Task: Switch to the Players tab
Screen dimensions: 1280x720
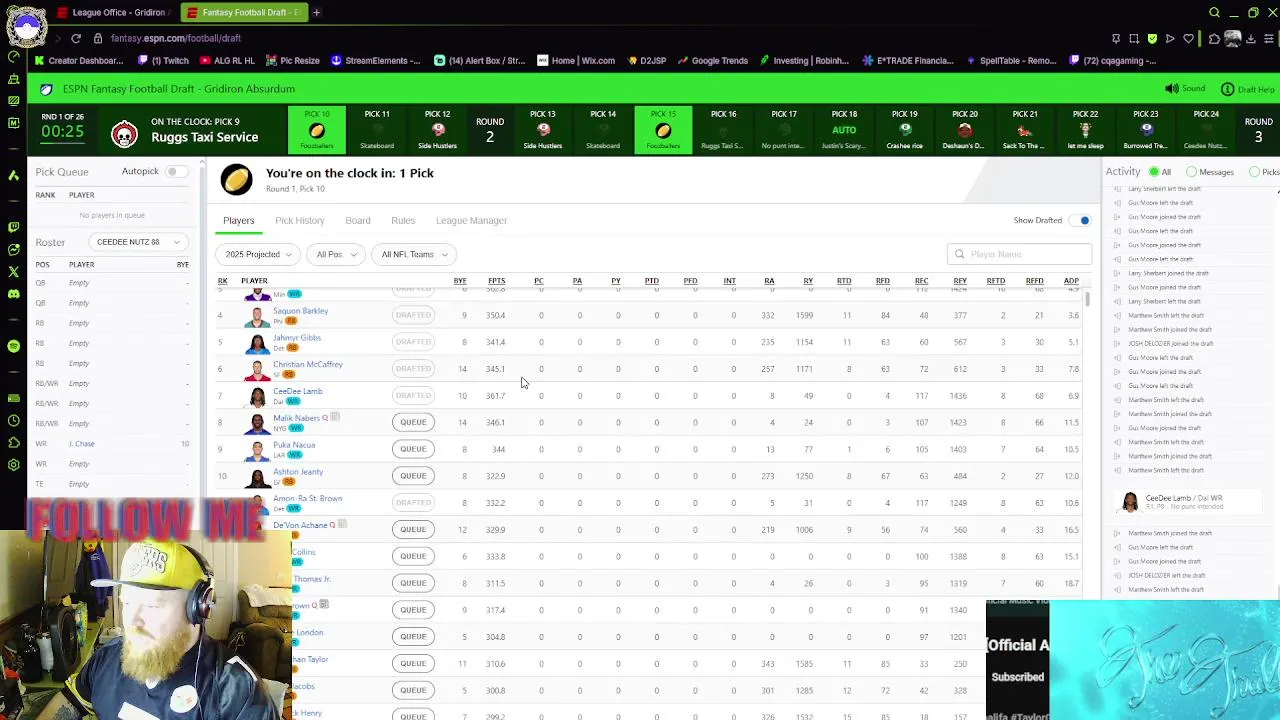Action: pyautogui.click(x=238, y=220)
